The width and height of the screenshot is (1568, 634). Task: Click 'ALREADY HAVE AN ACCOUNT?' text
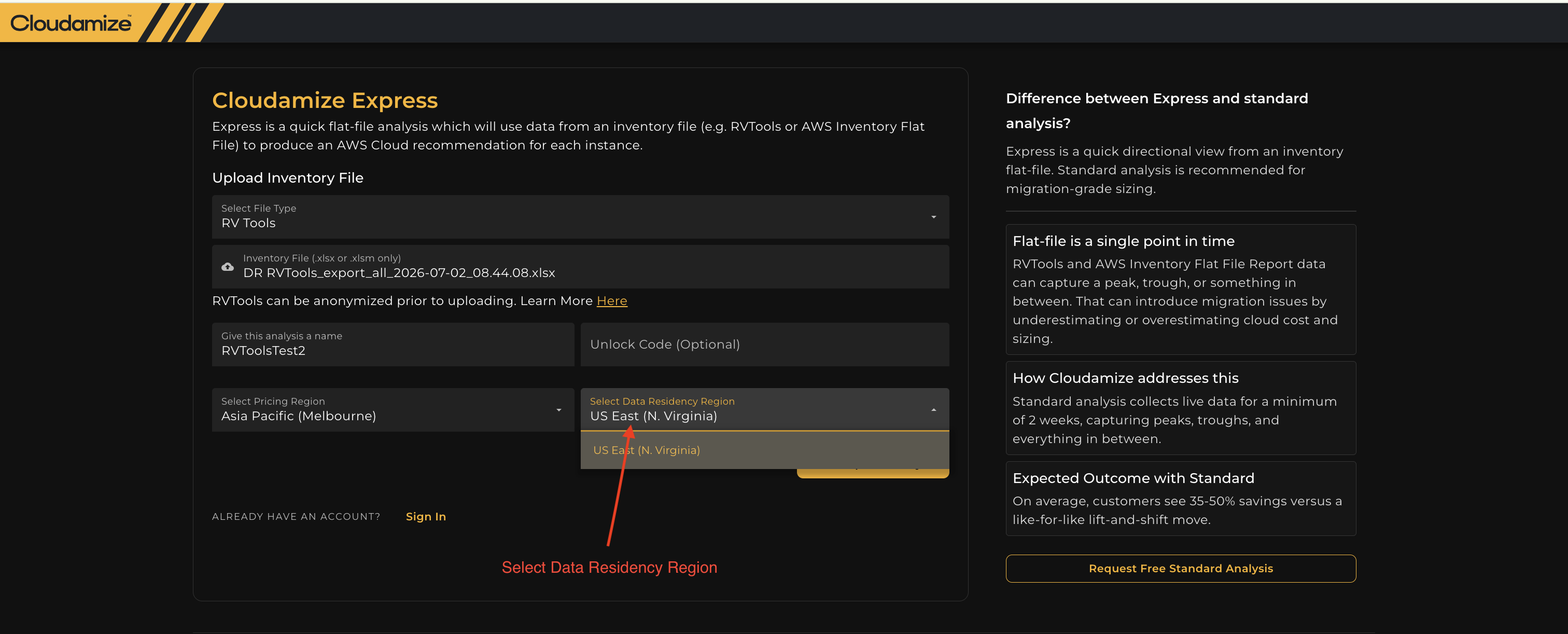tap(296, 516)
